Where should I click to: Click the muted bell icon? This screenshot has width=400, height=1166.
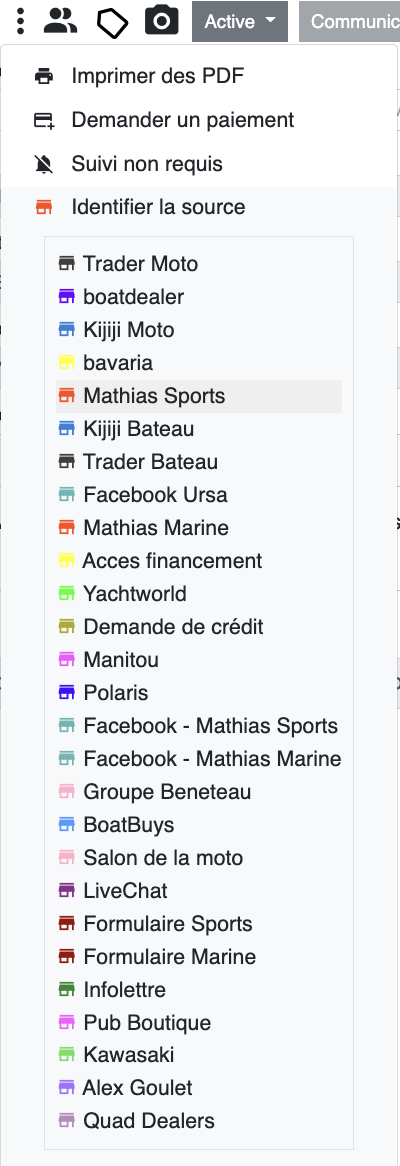pyautogui.click(x=45, y=164)
